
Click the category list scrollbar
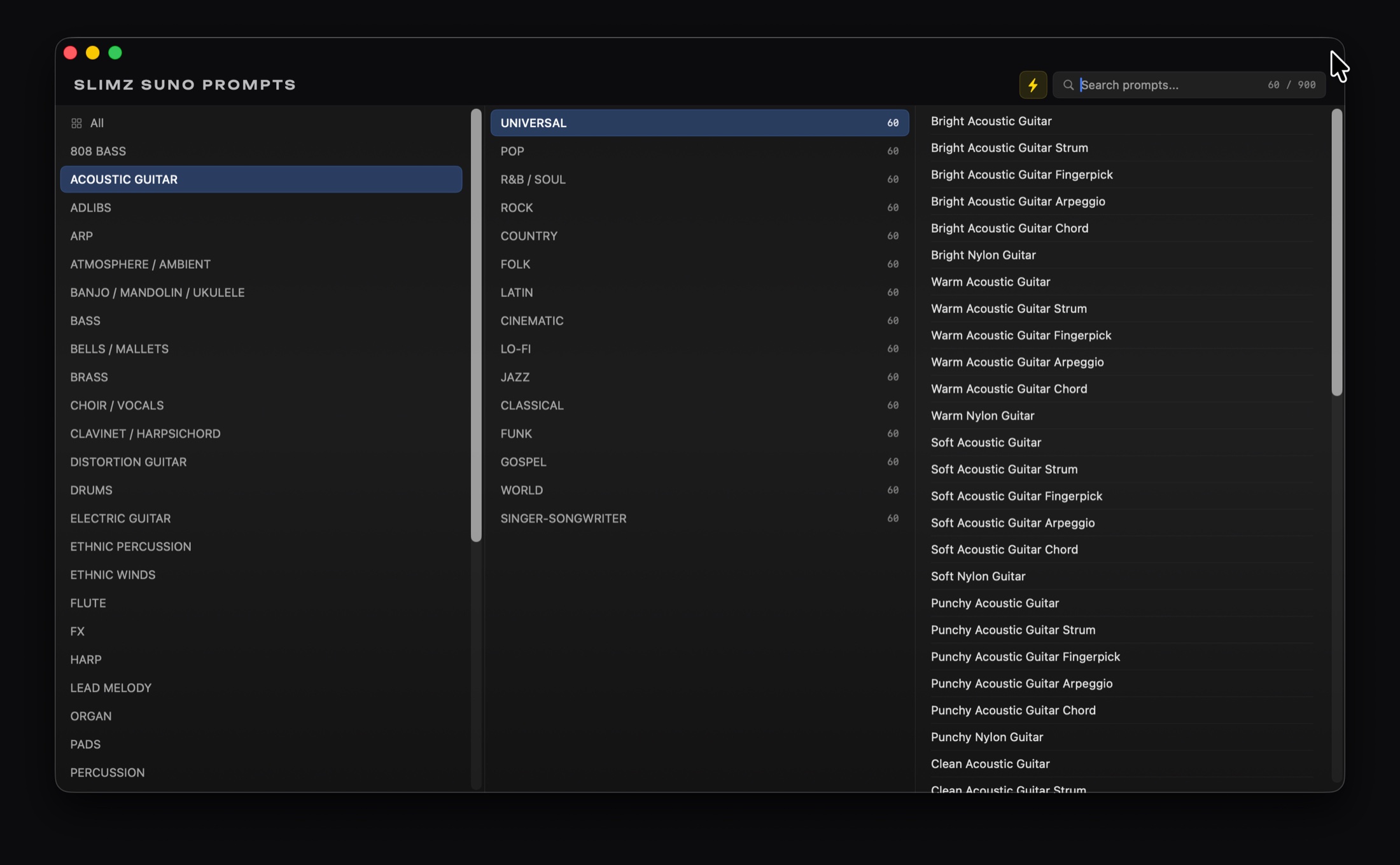tap(476, 325)
